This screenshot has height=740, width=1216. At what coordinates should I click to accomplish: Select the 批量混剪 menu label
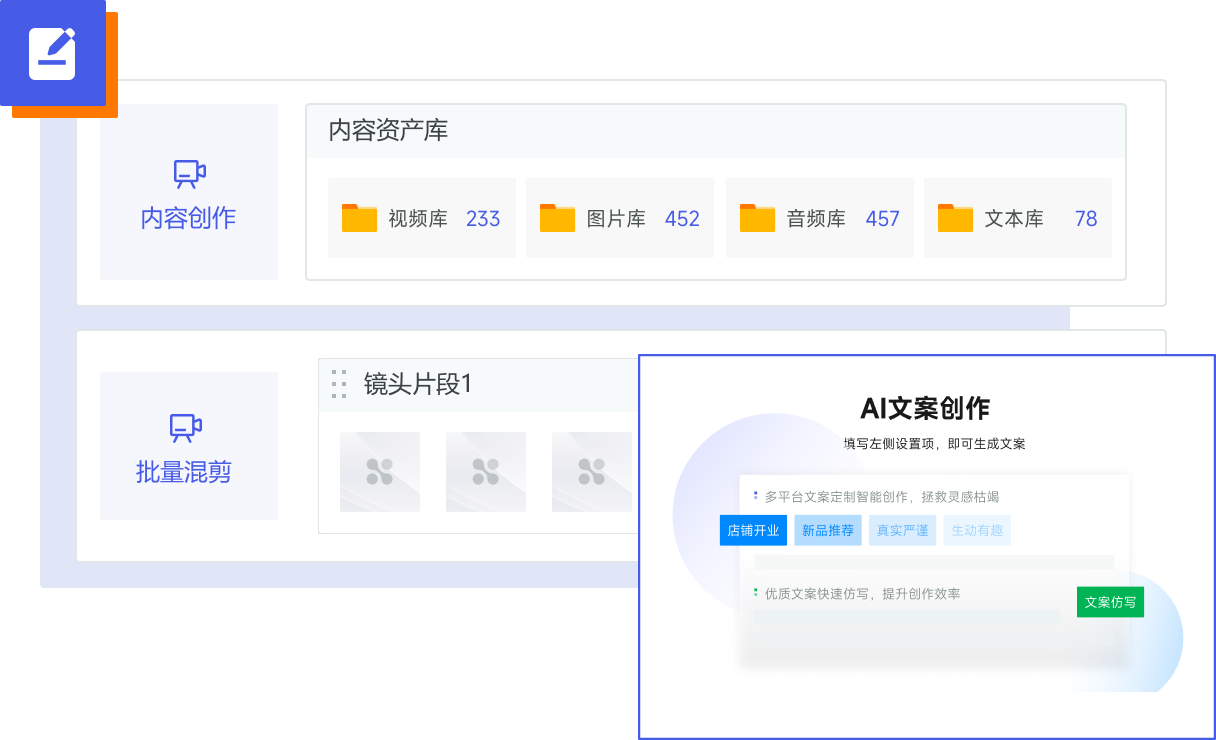184,472
